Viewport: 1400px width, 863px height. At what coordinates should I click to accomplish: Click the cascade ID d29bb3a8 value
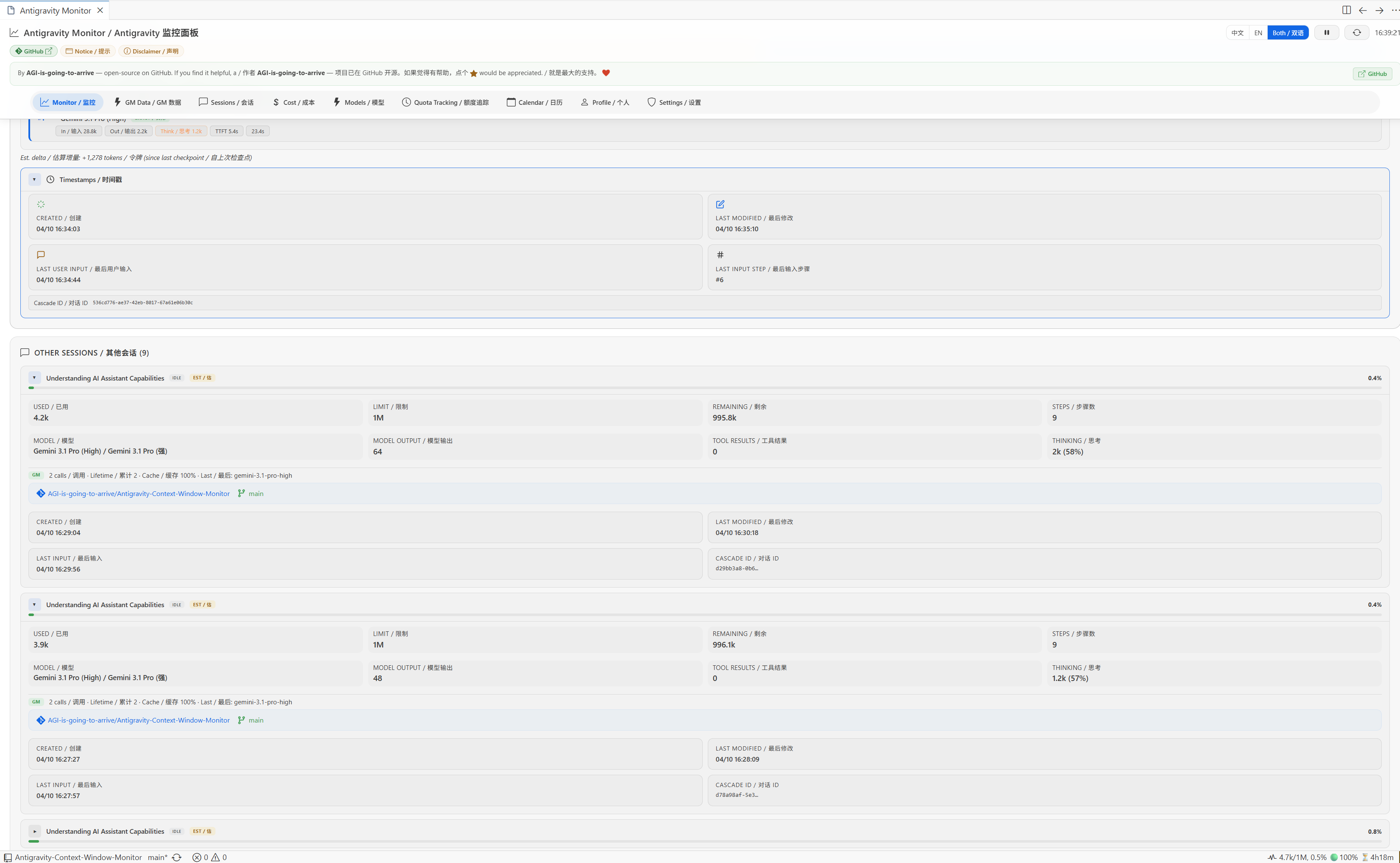click(737, 568)
